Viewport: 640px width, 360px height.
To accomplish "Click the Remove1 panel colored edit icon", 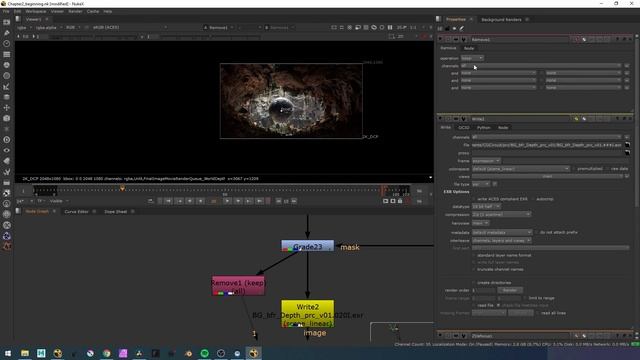I will pyautogui.click(x=576, y=40).
